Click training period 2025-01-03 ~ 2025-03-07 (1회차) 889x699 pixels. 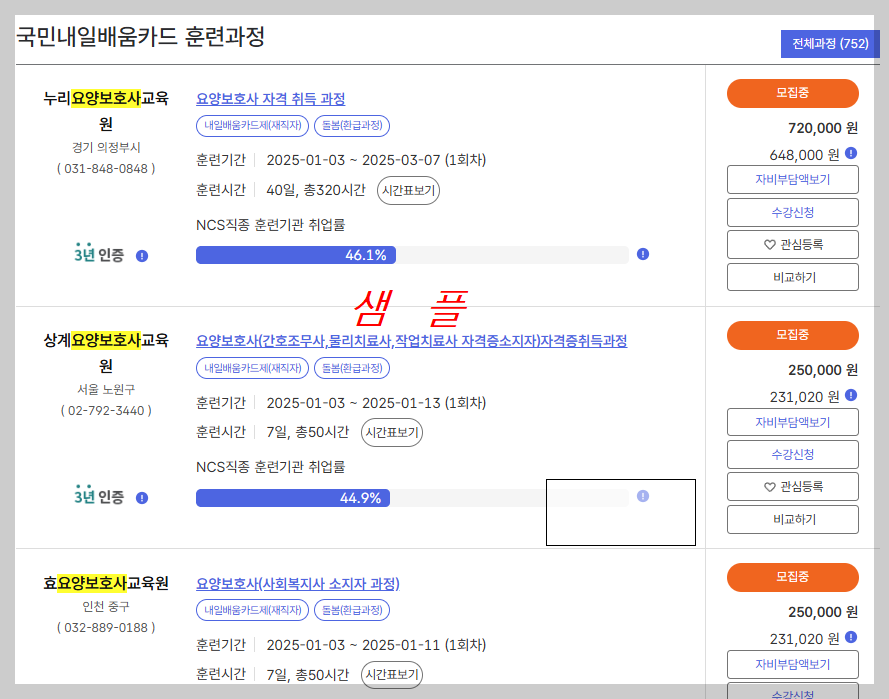[x=376, y=160]
